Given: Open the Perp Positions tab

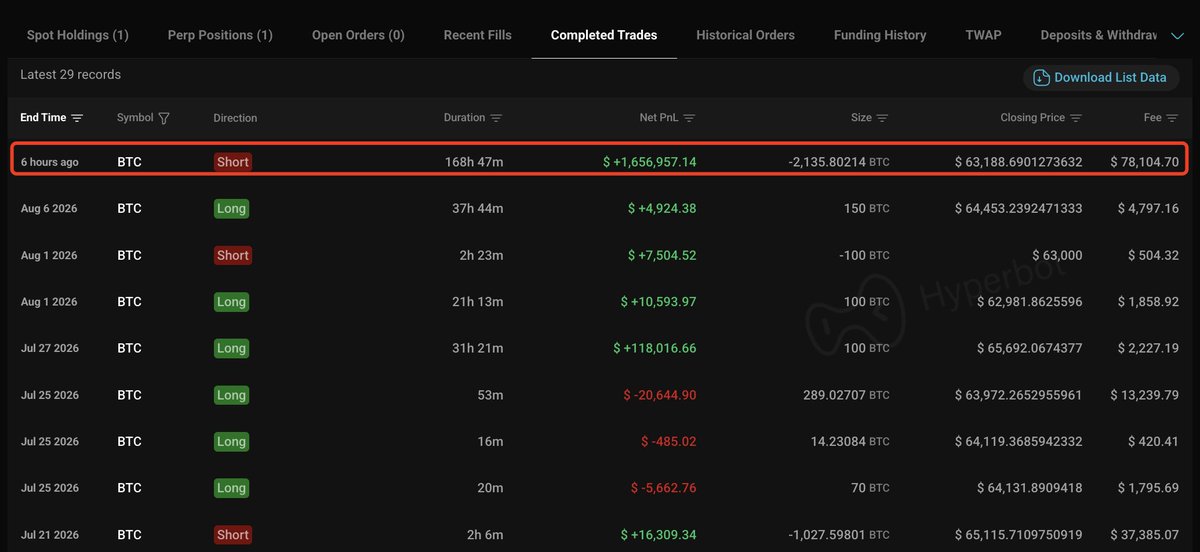Looking at the screenshot, I should click(x=220, y=35).
